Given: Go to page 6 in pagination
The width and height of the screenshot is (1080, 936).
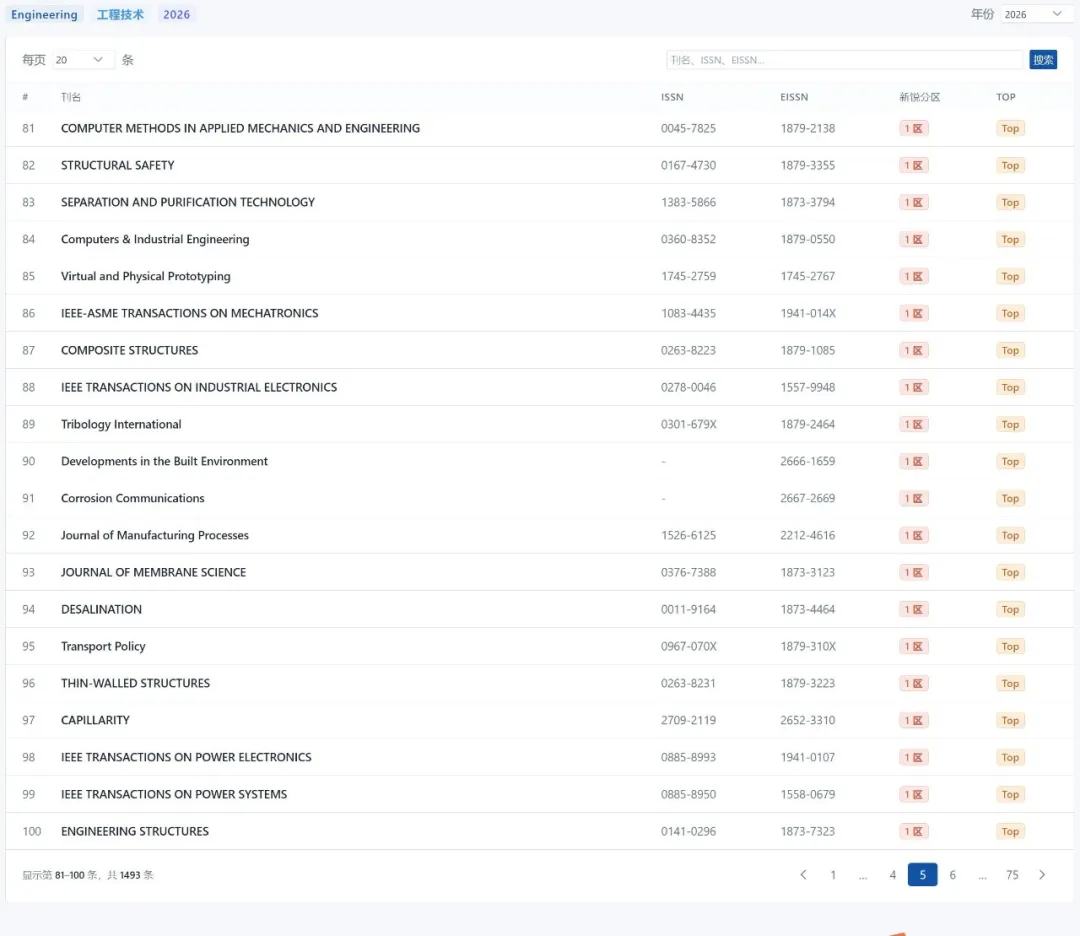Looking at the screenshot, I should click(952, 875).
